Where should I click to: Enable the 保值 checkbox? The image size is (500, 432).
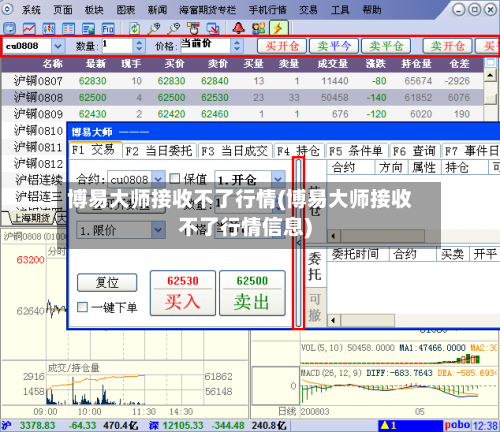(175, 179)
